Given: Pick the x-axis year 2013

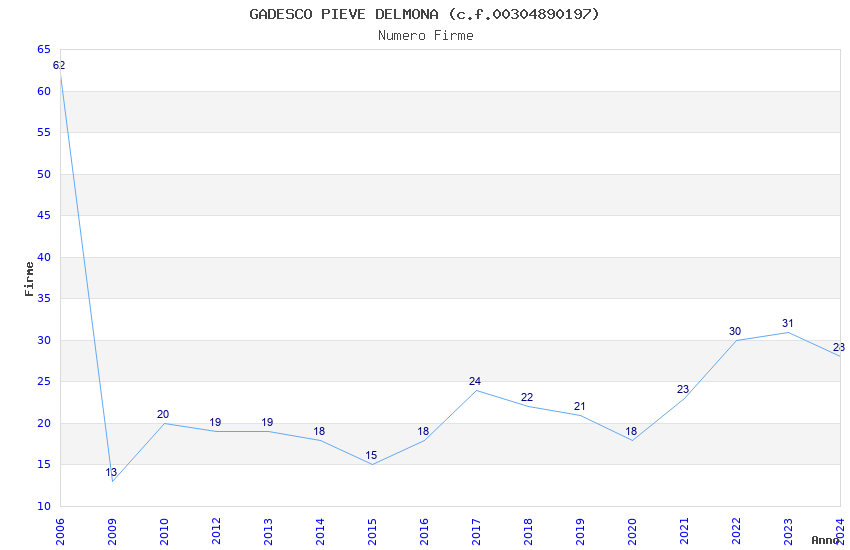Looking at the screenshot, I should [x=268, y=531].
